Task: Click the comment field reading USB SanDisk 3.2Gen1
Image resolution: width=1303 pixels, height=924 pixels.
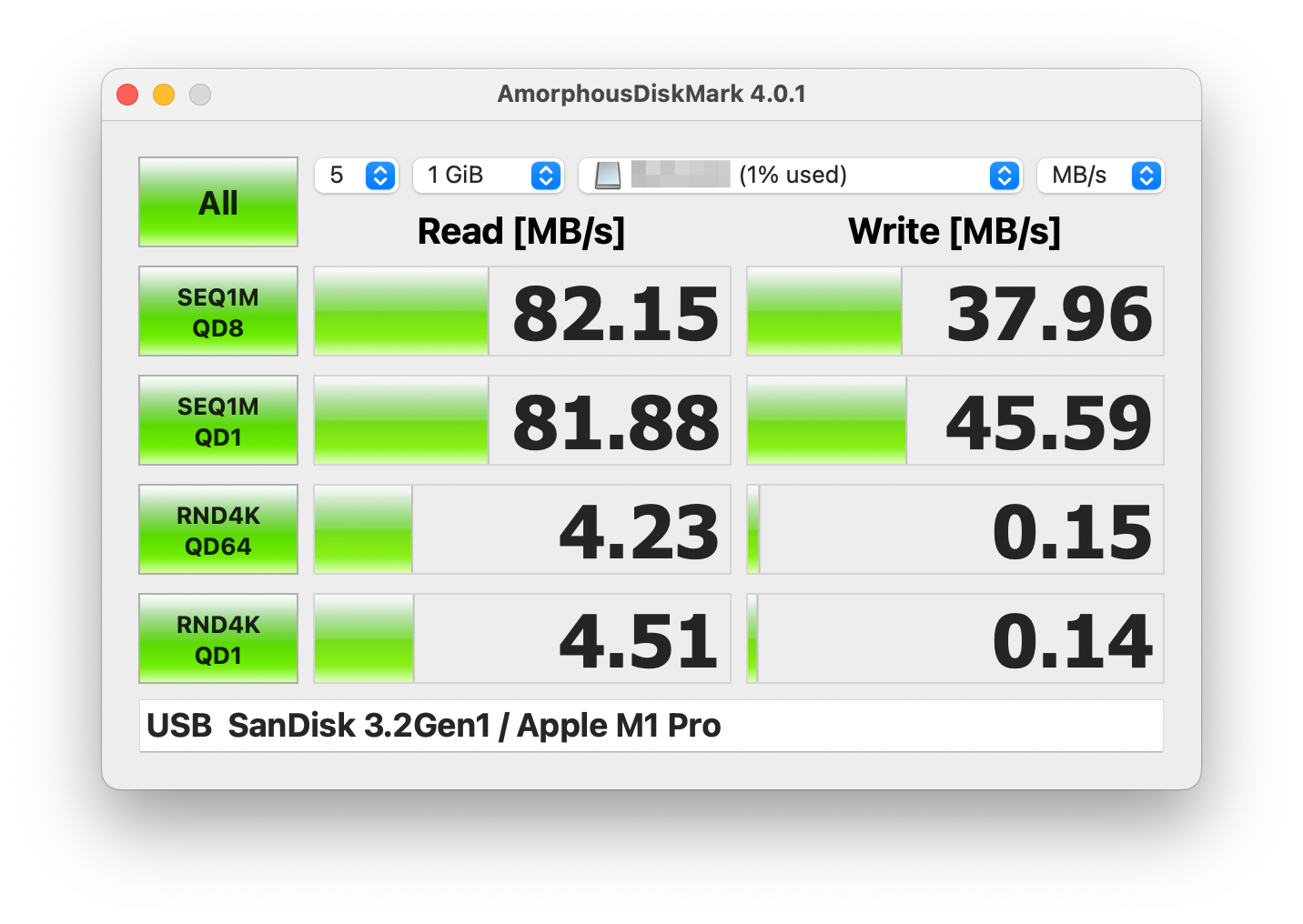Action: coord(651,726)
